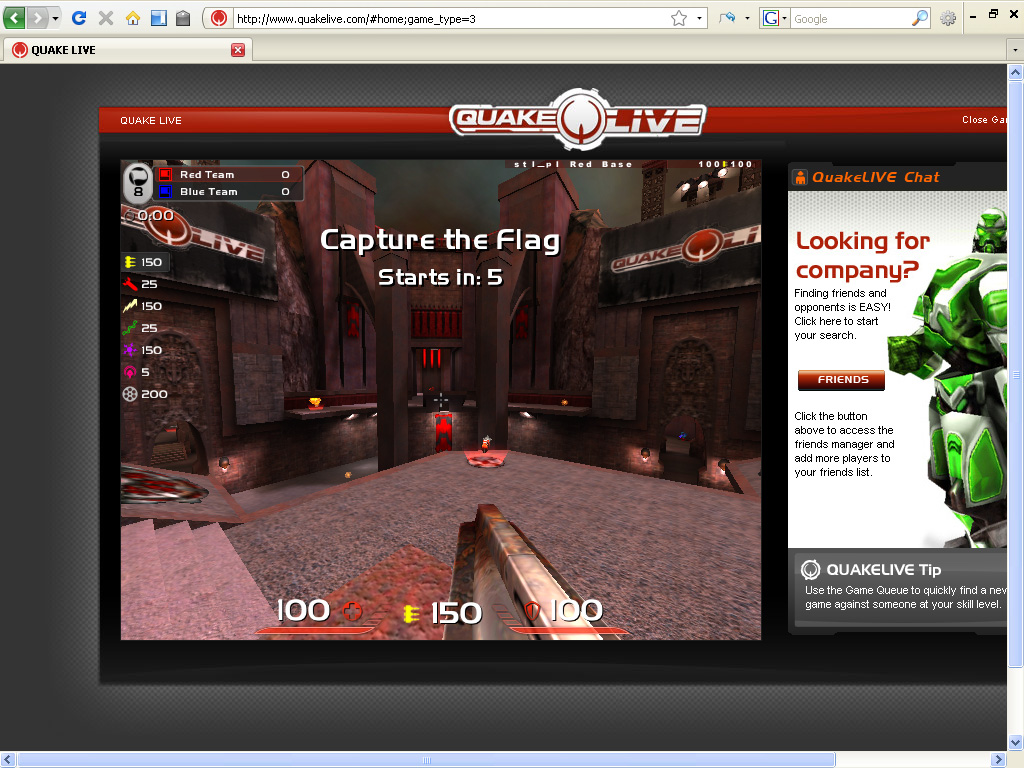Click the FRIENDS button
1024x768 pixels.
[842, 379]
